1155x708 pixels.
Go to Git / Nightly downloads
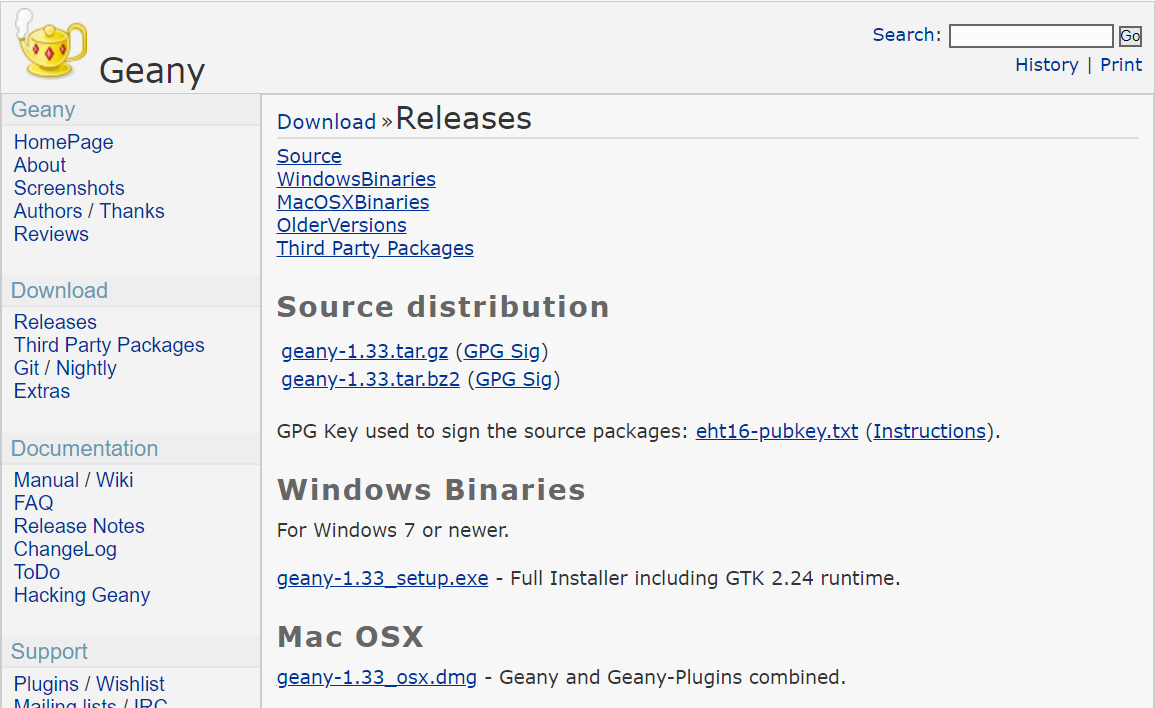[66, 368]
